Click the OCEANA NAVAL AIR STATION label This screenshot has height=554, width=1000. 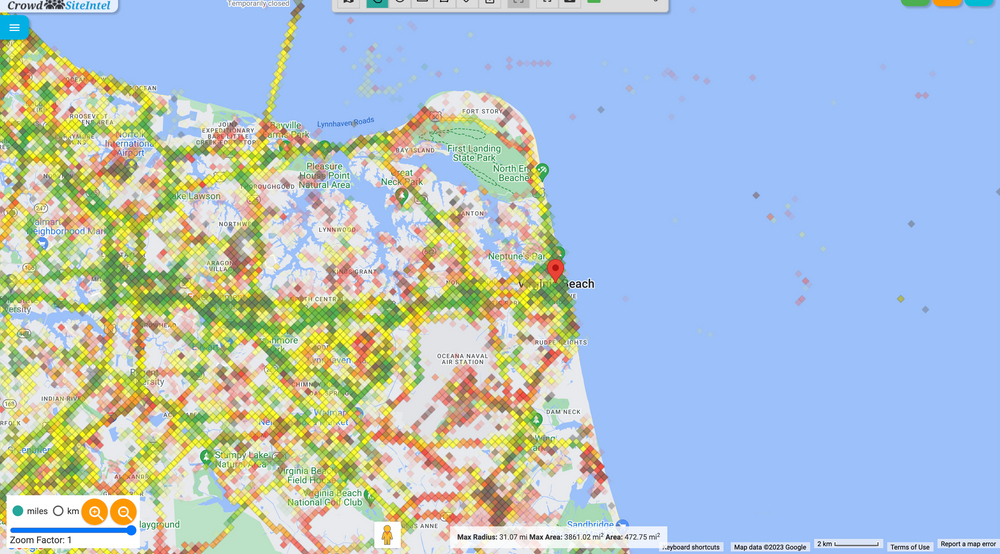pos(463,359)
